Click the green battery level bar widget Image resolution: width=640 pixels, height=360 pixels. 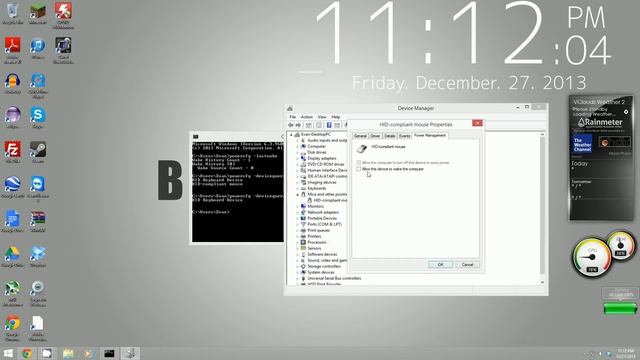[620, 309]
